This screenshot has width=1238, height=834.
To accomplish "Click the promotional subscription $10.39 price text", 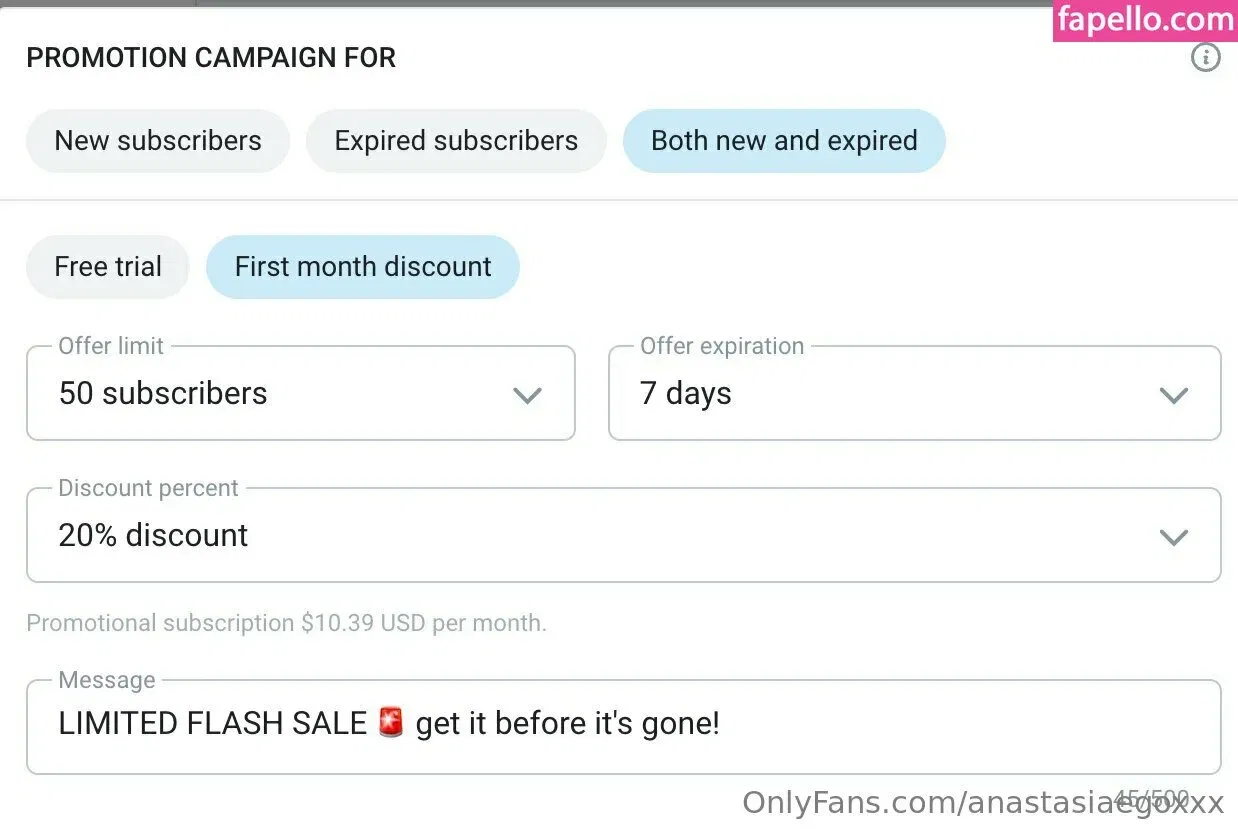I will [x=286, y=623].
